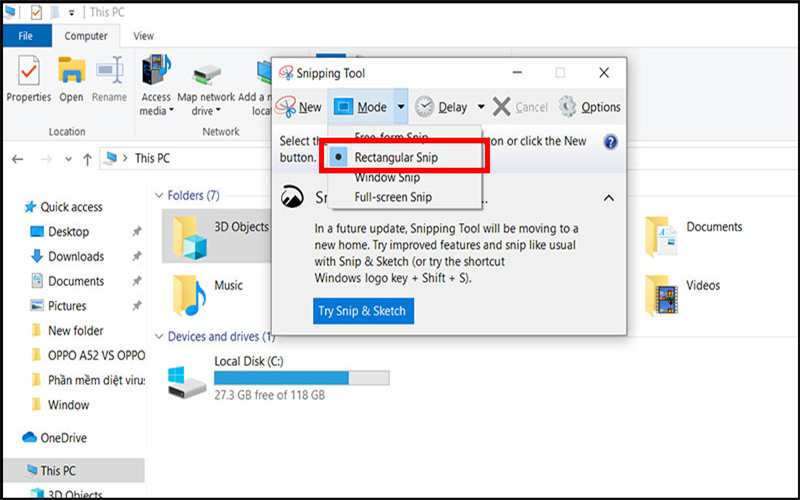The width and height of the screenshot is (800, 500).
Task: Select the Music folder
Action: pyautogui.click(x=208, y=296)
